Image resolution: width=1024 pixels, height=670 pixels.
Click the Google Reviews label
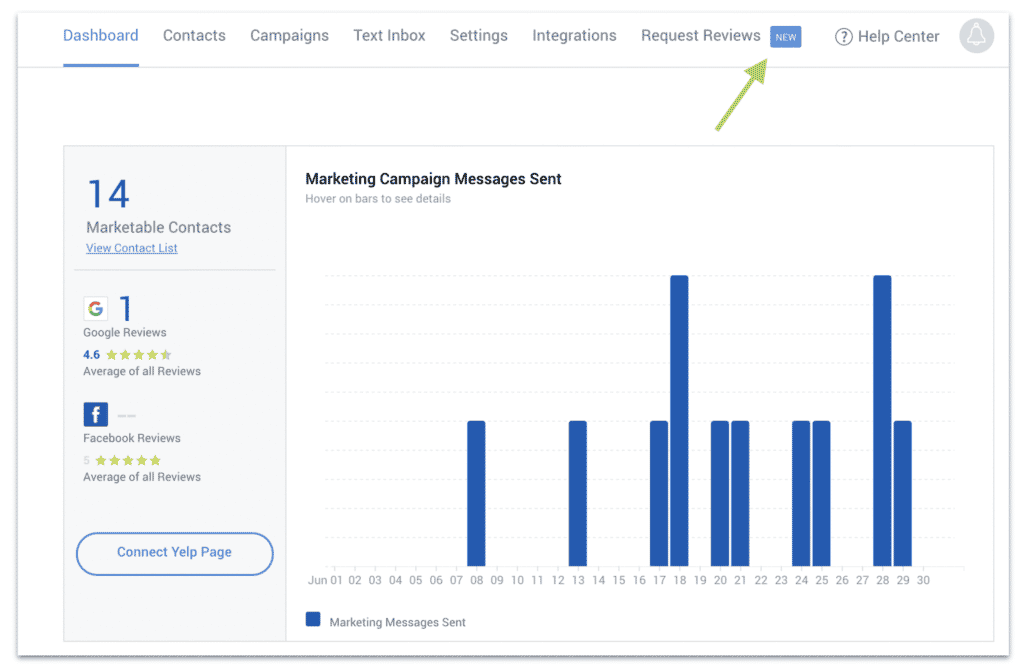[125, 332]
